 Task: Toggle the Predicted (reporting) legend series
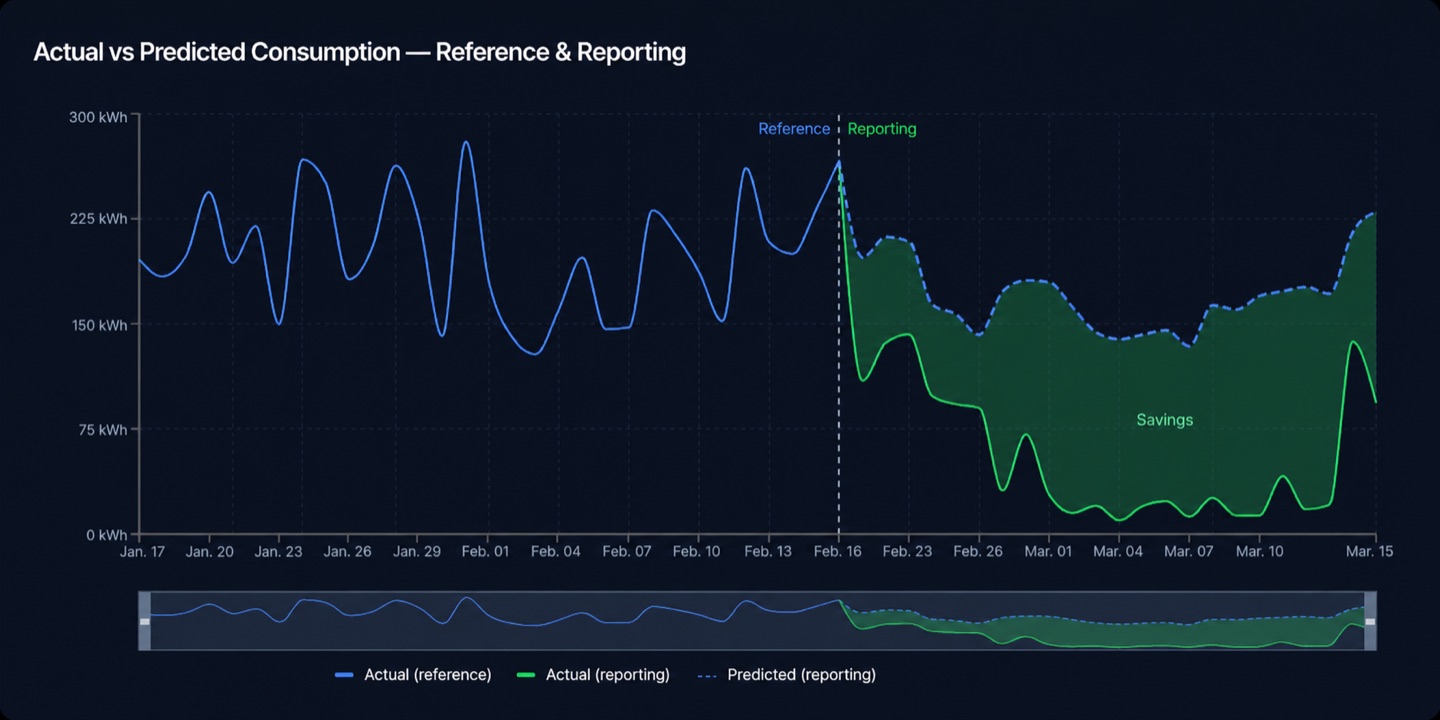[785, 675]
